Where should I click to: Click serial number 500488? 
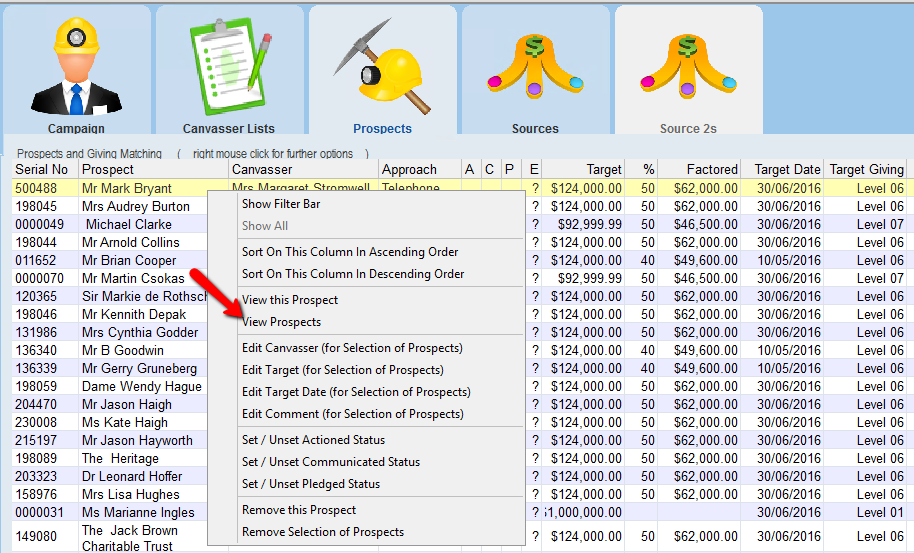[36, 188]
